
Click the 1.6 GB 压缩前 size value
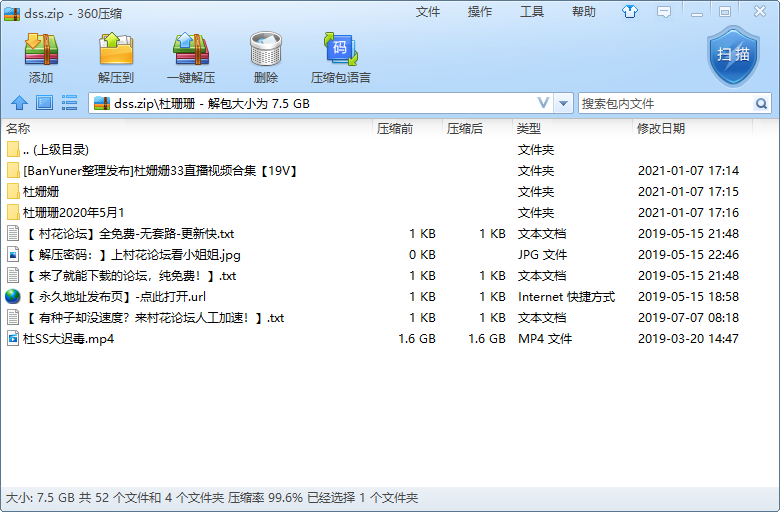[x=417, y=339]
